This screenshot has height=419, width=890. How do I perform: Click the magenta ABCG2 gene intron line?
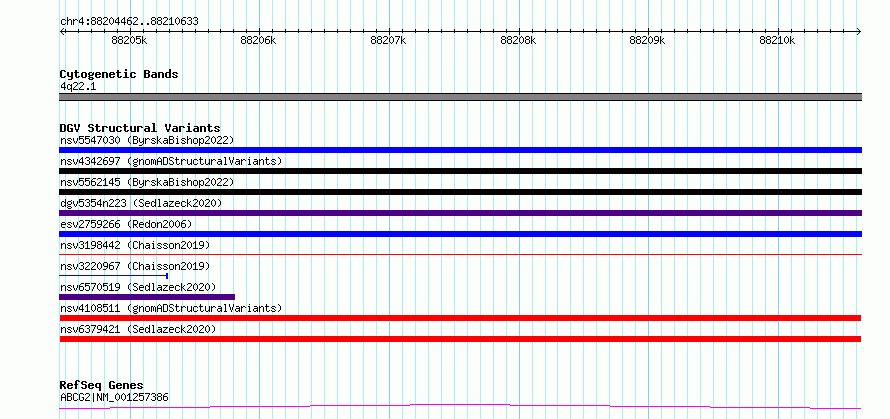pyautogui.click(x=460, y=406)
